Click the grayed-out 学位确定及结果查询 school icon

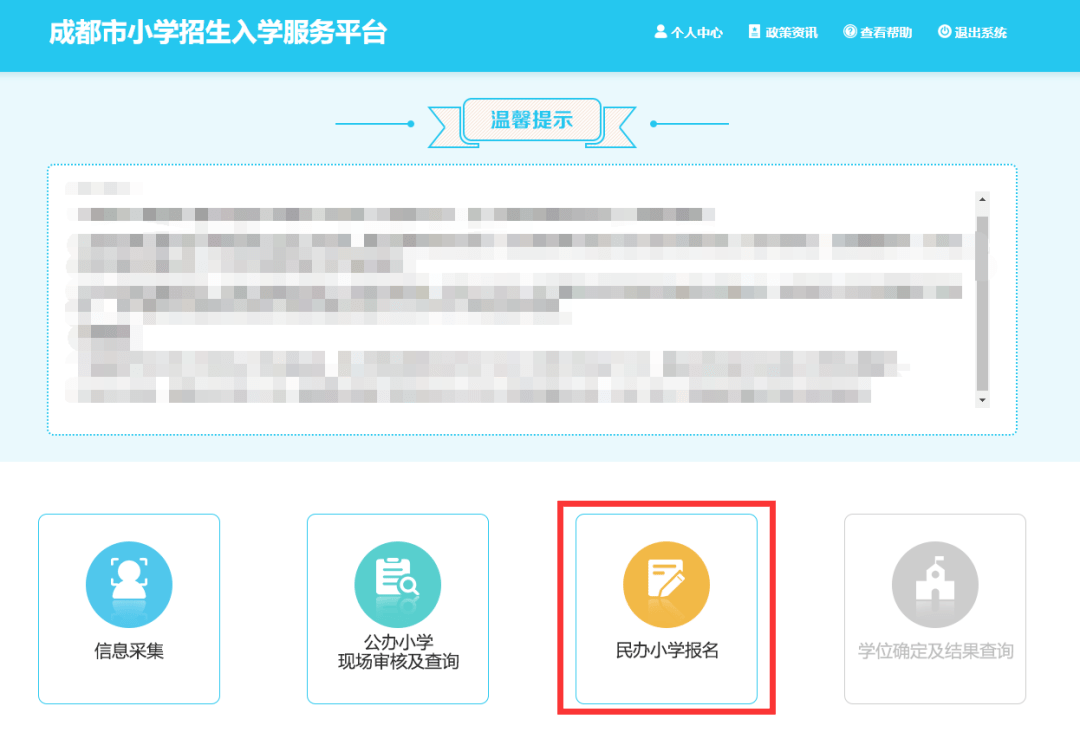coord(934,583)
